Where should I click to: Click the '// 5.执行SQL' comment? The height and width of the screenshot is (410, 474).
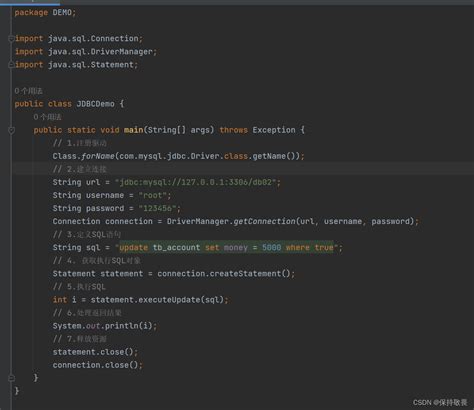coord(79,287)
